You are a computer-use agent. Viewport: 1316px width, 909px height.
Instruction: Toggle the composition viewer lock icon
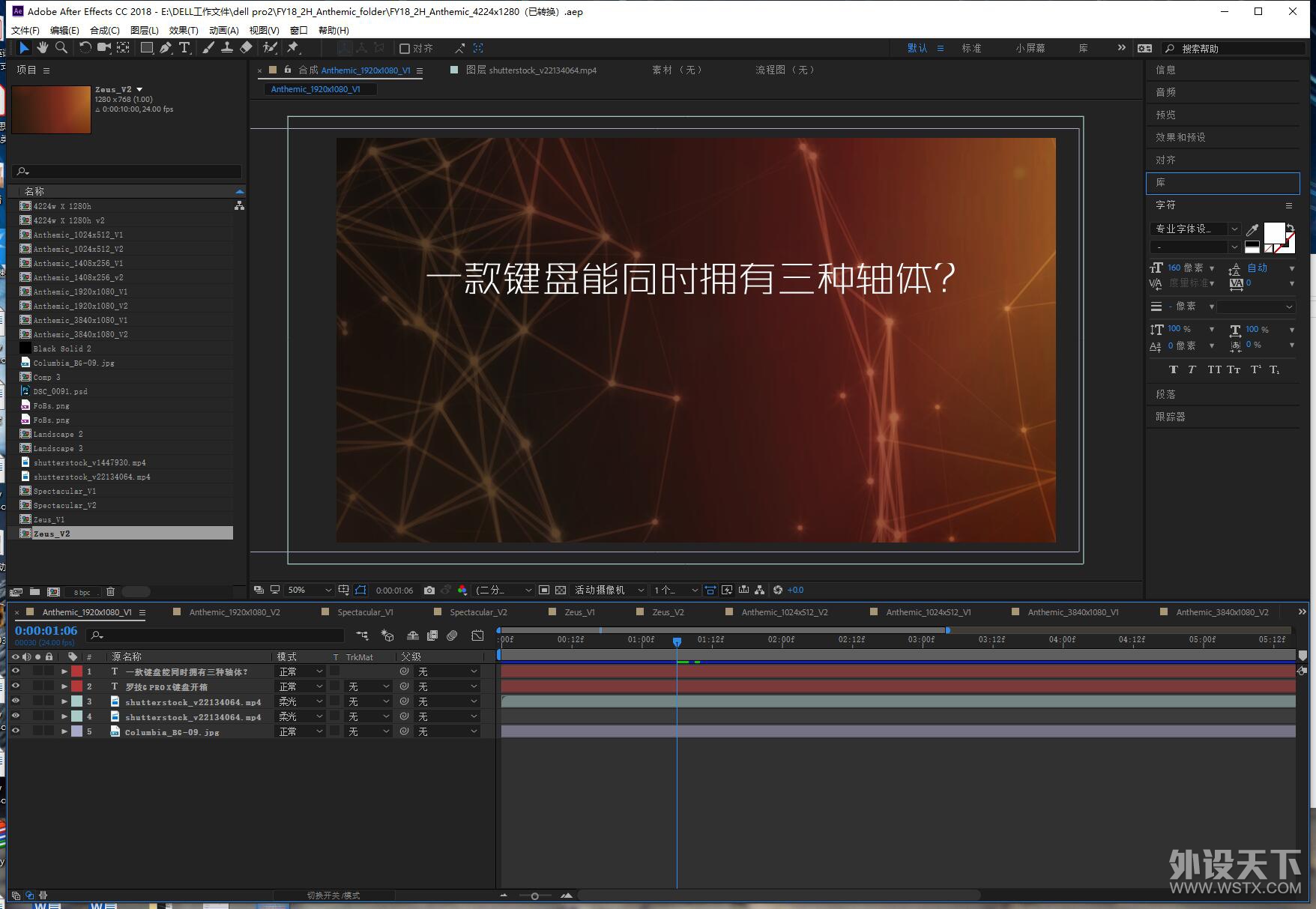pyautogui.click(x=287, y=70)
